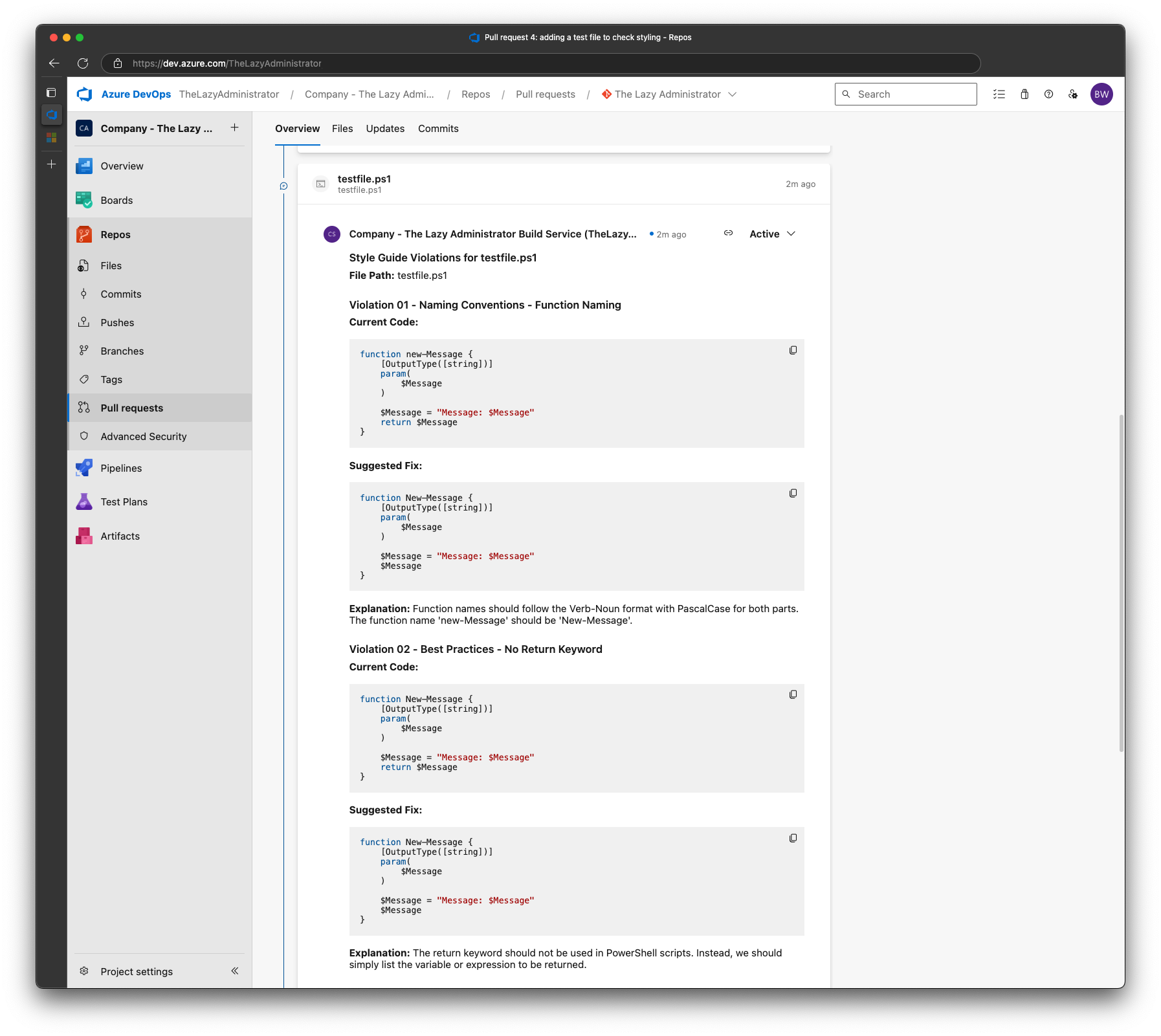The image size is (1161, 1036).
Task: Copy the comment link icon next to Active
Action: 729,234
